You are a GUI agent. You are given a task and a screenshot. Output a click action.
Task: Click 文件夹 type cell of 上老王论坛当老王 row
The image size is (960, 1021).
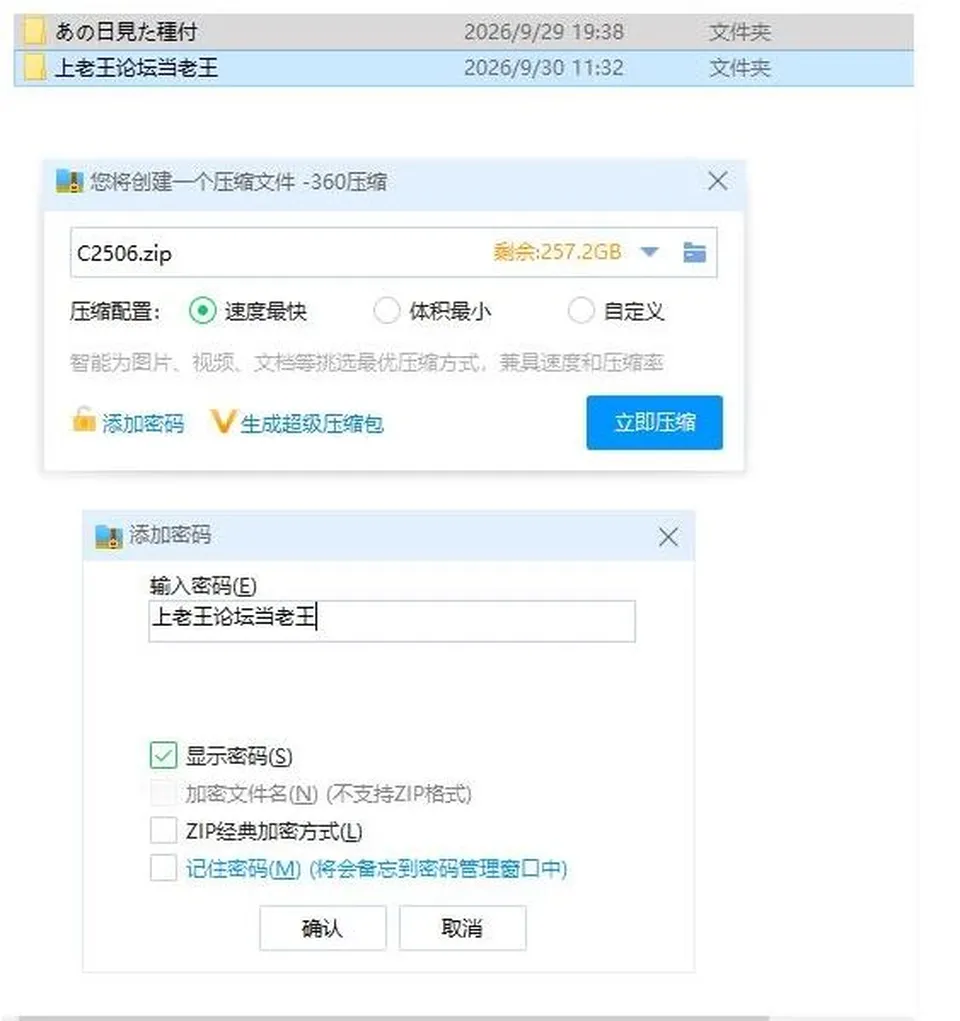pos(740,68)
